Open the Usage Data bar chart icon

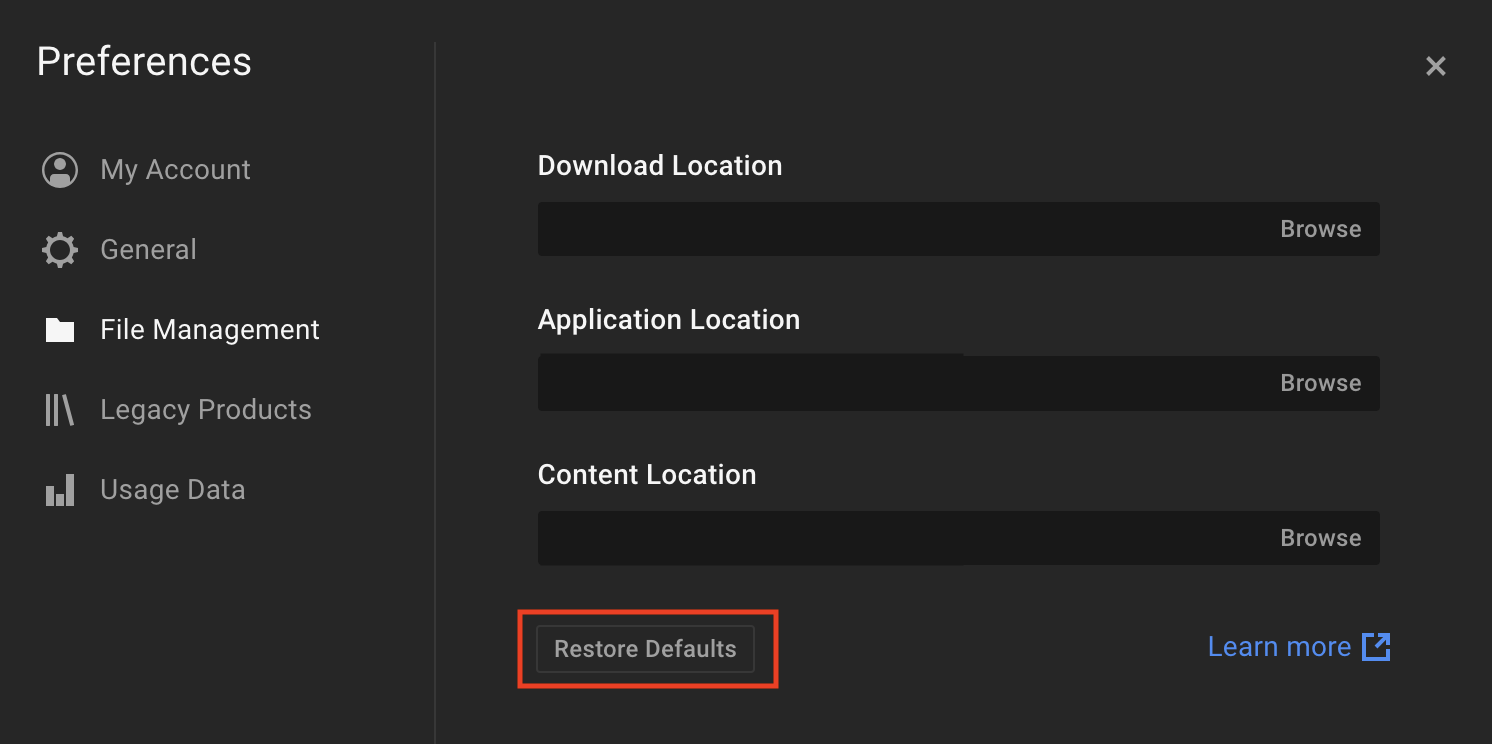(x=60, y=489)
